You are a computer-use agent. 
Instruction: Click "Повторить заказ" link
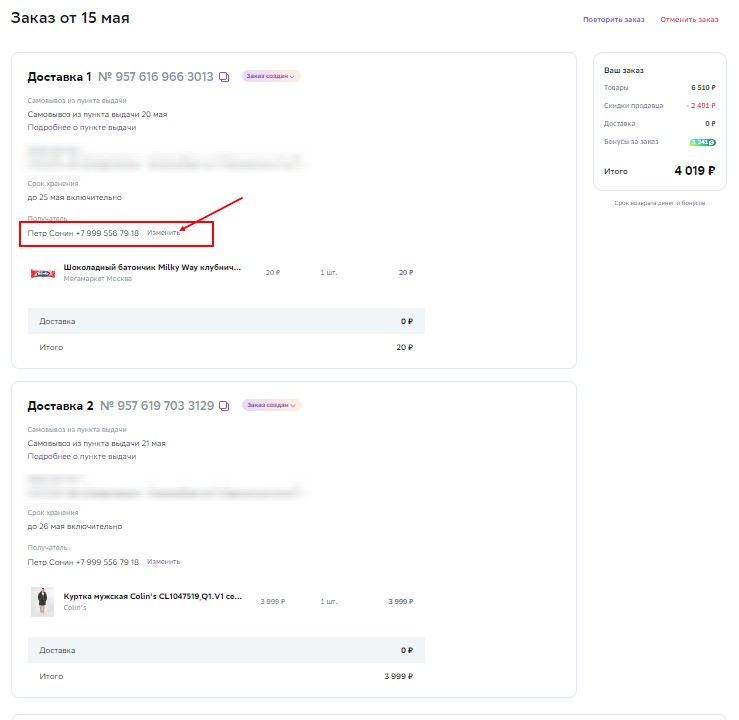[614, 20]
